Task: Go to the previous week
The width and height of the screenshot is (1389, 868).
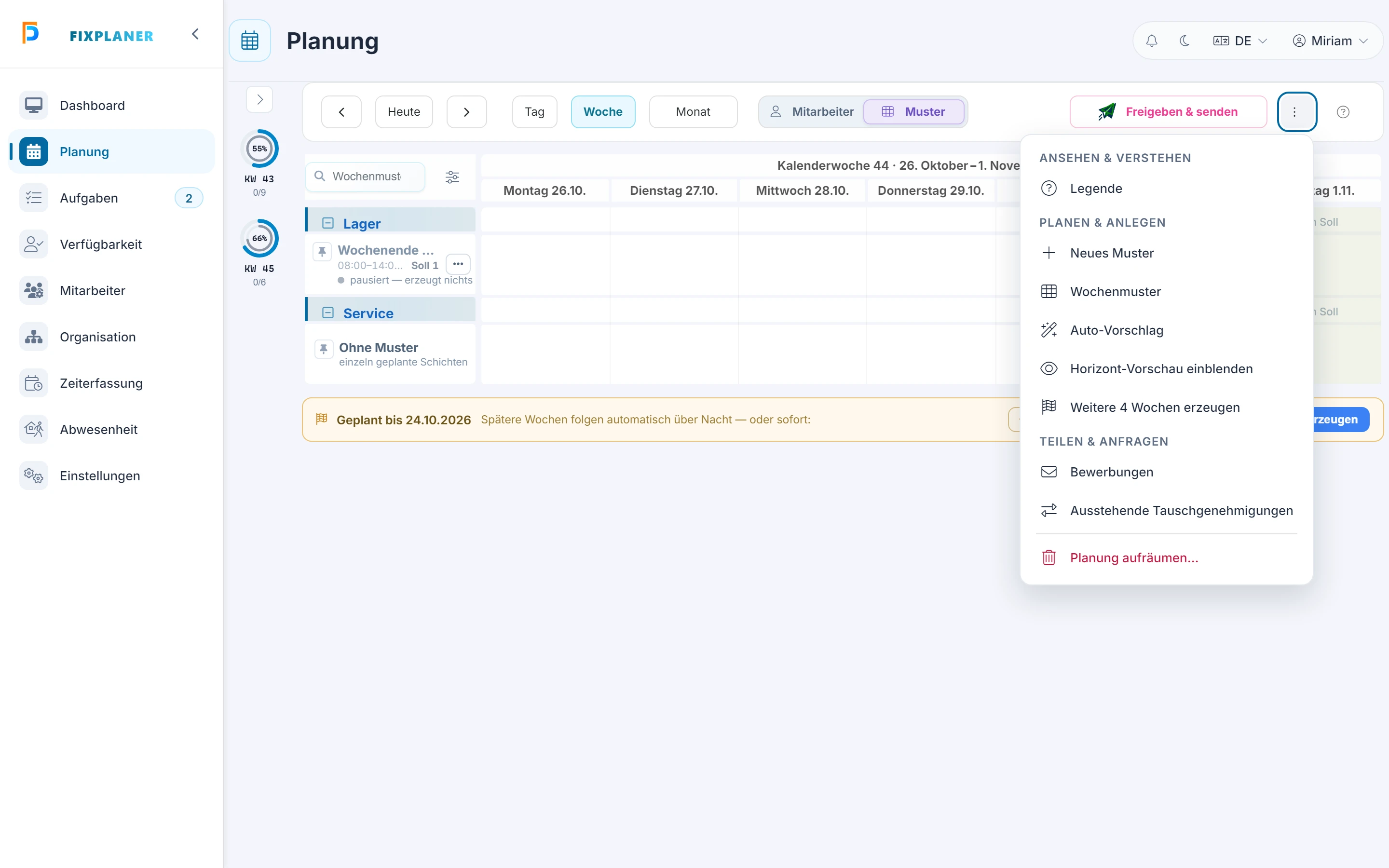Action: coord(341,112)
